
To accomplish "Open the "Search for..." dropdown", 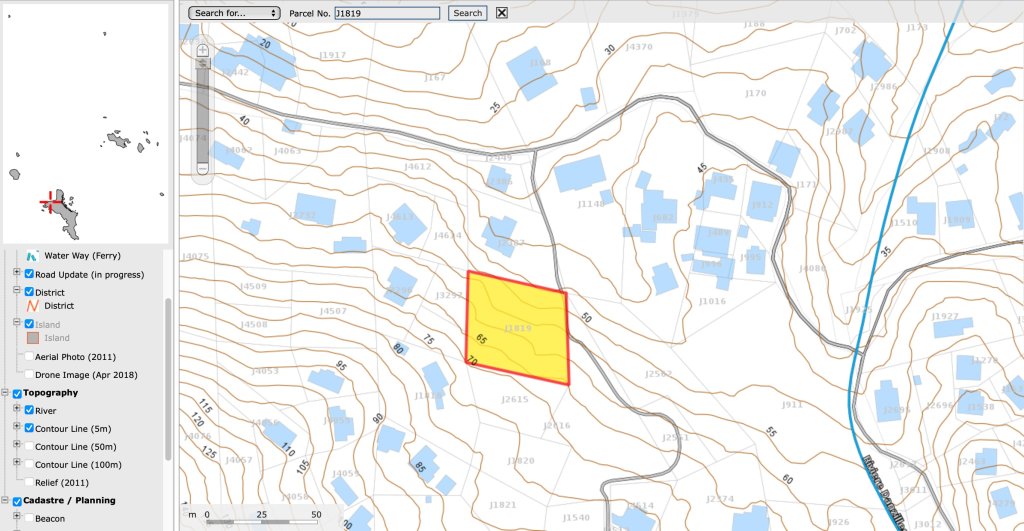I will pyautogui.click(x=235, y=13).
